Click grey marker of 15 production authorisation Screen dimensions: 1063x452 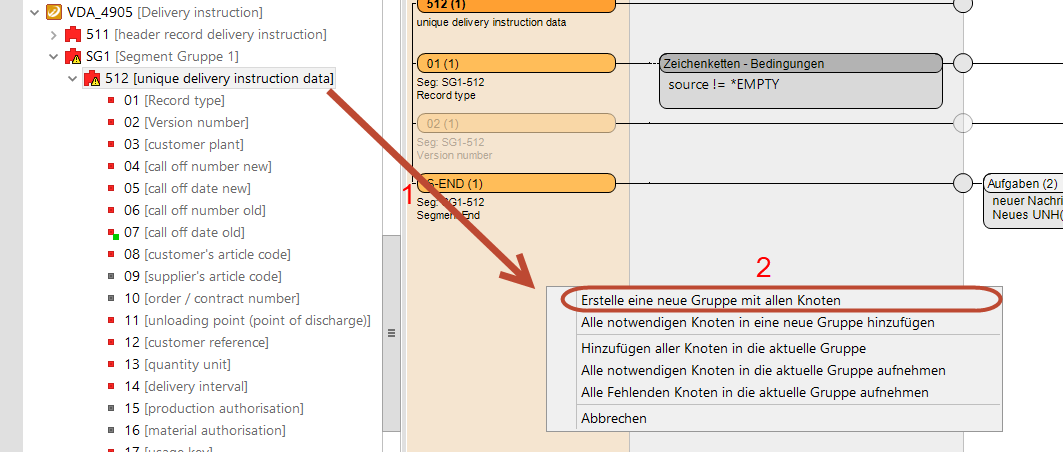point(112,409)
